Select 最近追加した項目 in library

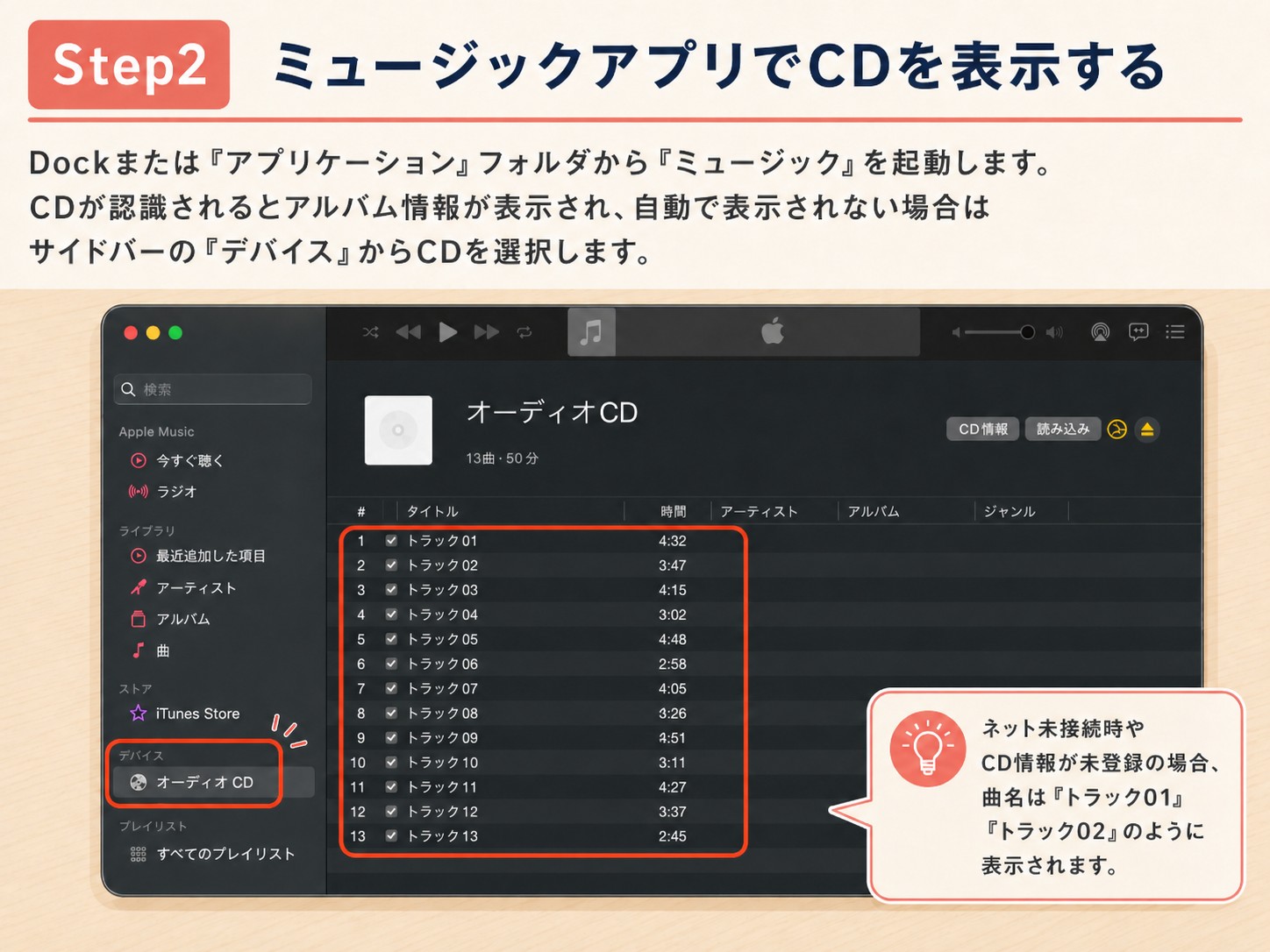click(x=210, y=556)
